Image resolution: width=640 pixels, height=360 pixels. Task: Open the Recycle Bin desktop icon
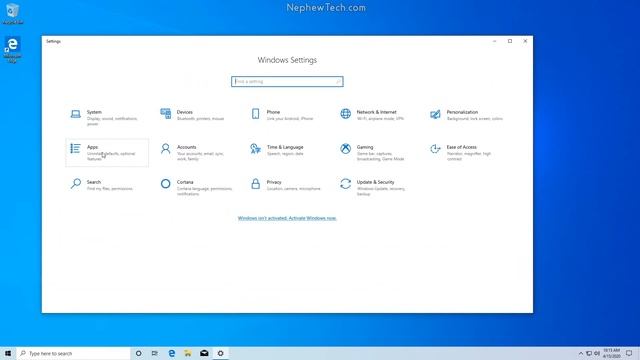click(x=12, y=13)
